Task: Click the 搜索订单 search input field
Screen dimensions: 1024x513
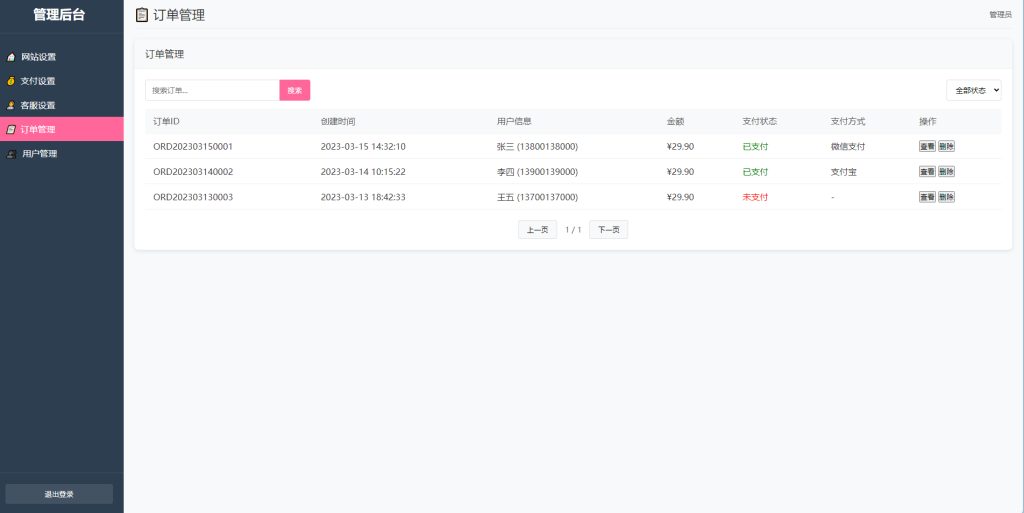Action: click(x=212, y=90)
